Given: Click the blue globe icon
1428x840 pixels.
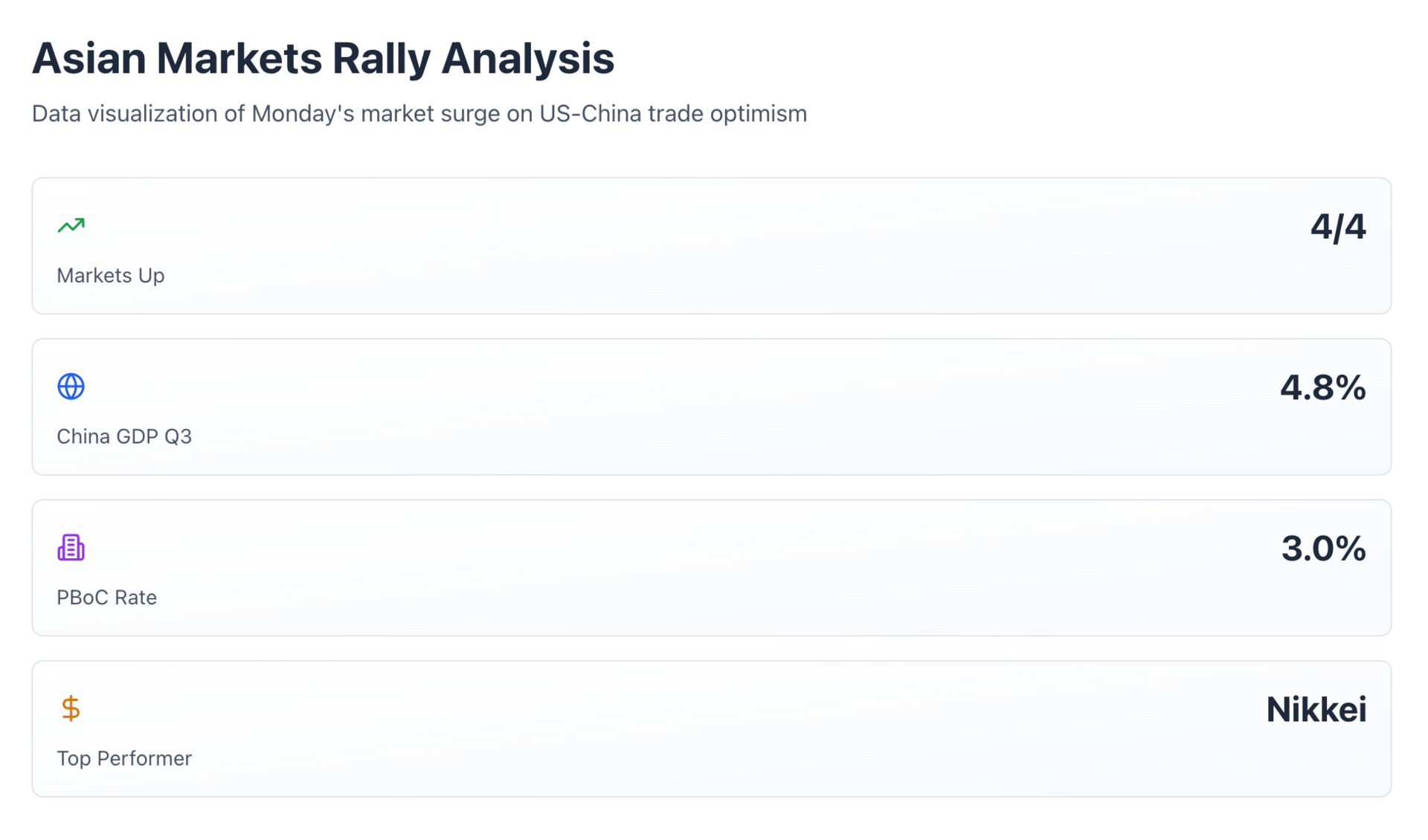Looking at the screenshot, I should [71, 387].
